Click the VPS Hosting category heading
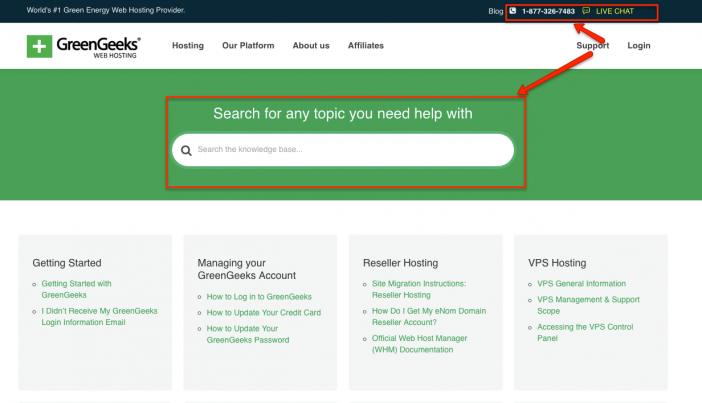This screenshot has height=403, width=702. tap(557, 263)
